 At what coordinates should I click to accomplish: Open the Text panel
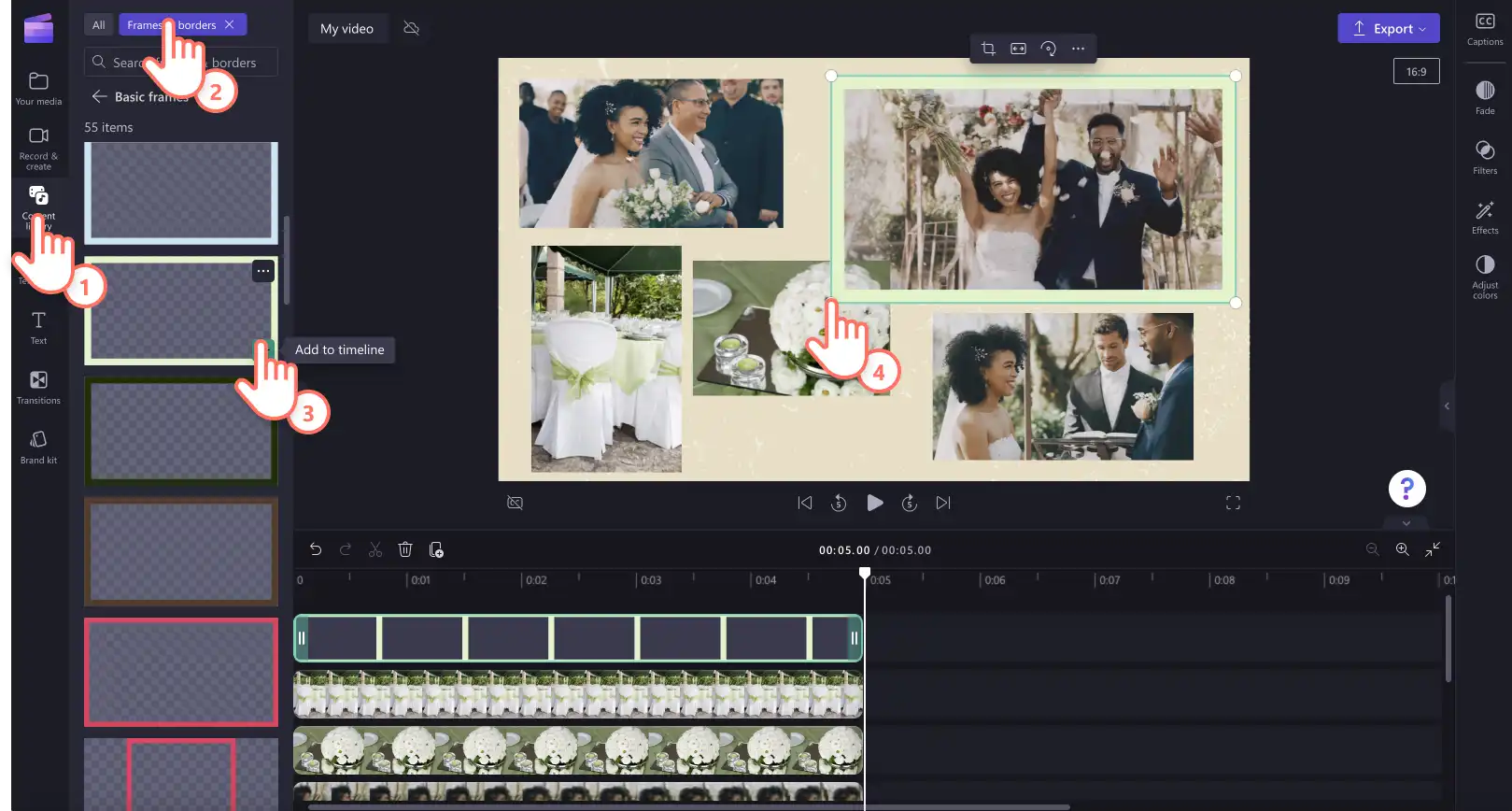[38, 328]
